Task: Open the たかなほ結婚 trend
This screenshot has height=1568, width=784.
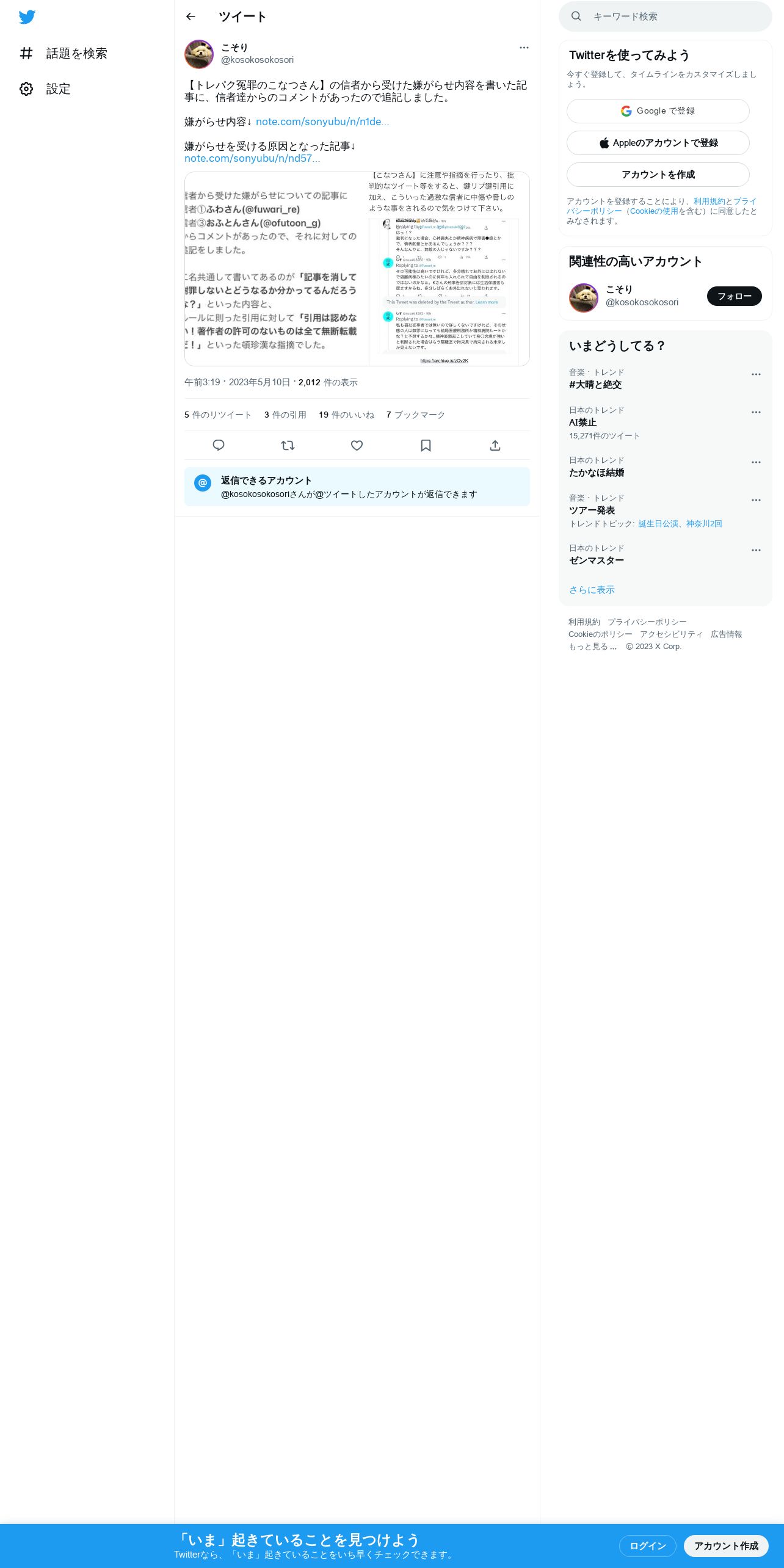Action: [597, 473]
